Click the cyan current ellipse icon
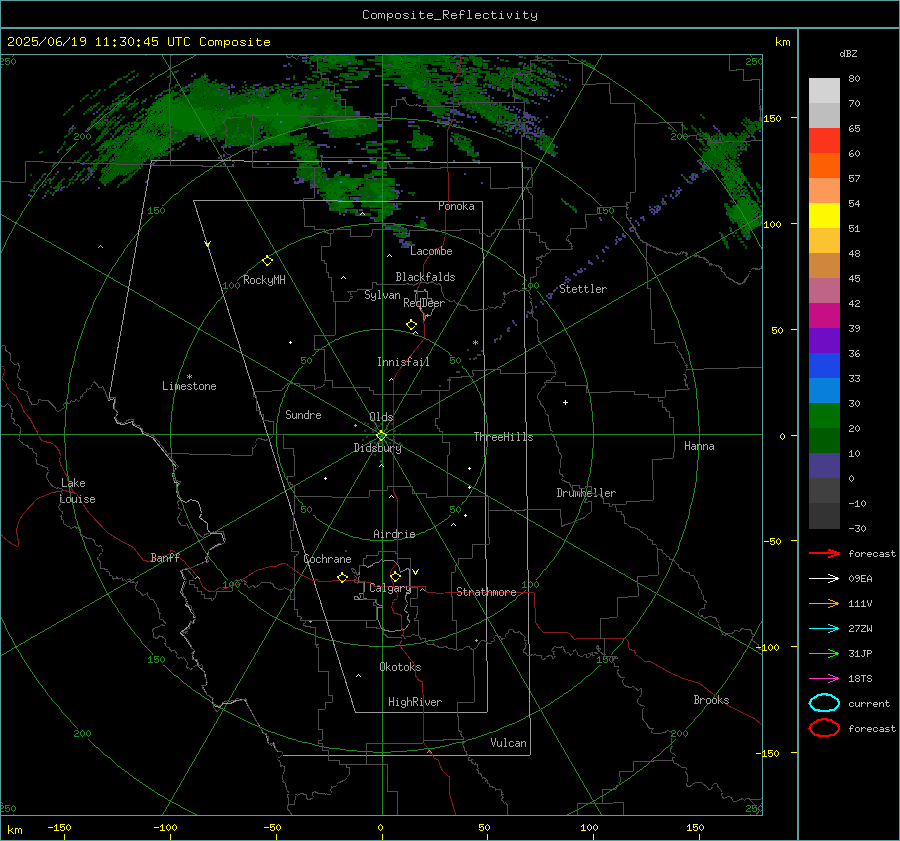The image size is (900, 841). (x=824, y=703)
